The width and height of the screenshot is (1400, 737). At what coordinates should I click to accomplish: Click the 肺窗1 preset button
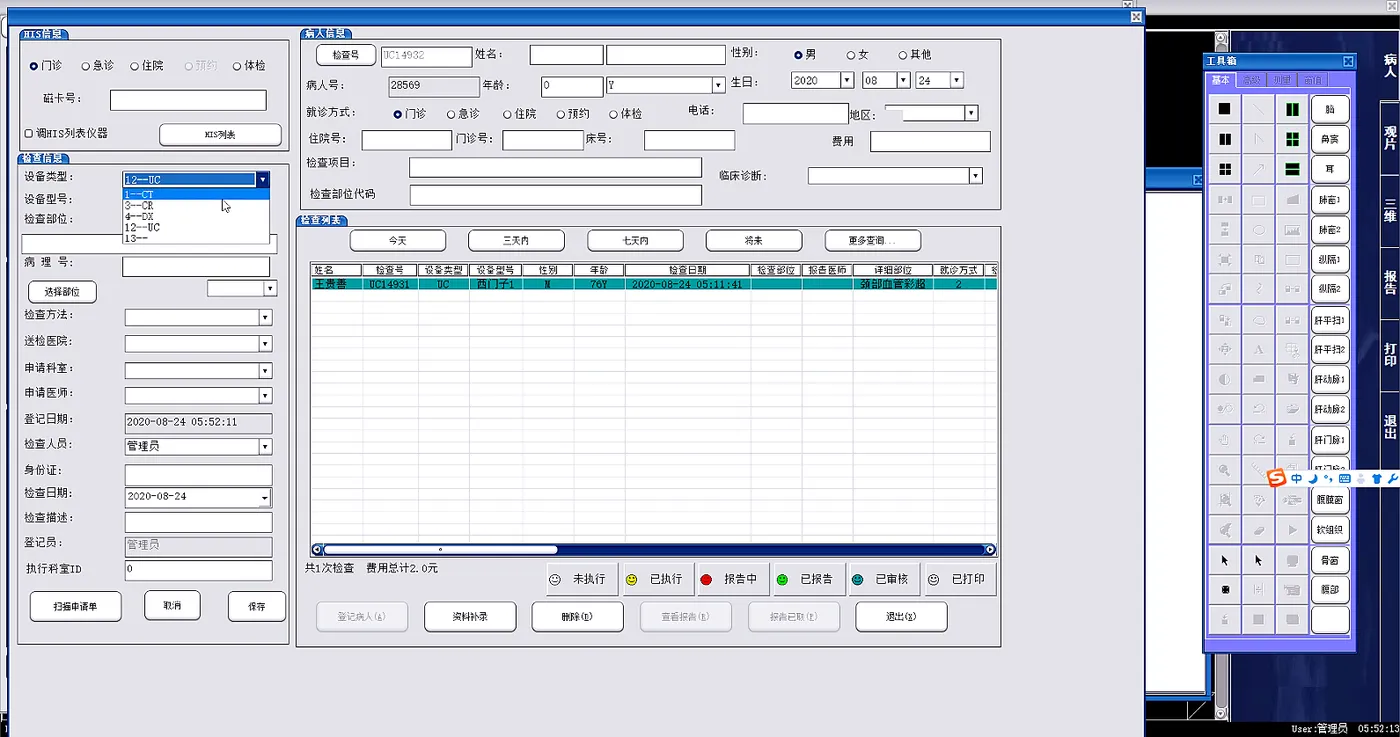click(x=1330, y=200)
